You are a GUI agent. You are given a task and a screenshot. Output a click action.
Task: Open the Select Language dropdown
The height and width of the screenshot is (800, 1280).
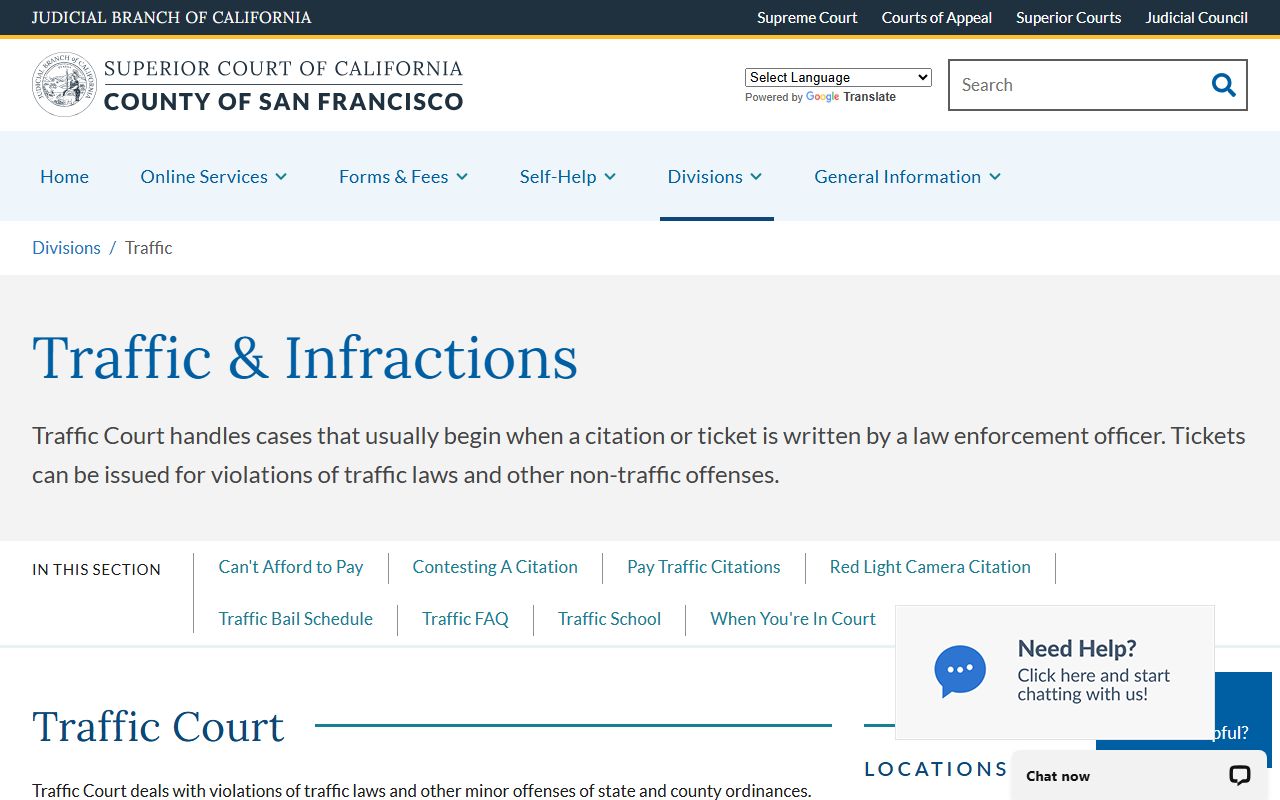tap(838, 77)
